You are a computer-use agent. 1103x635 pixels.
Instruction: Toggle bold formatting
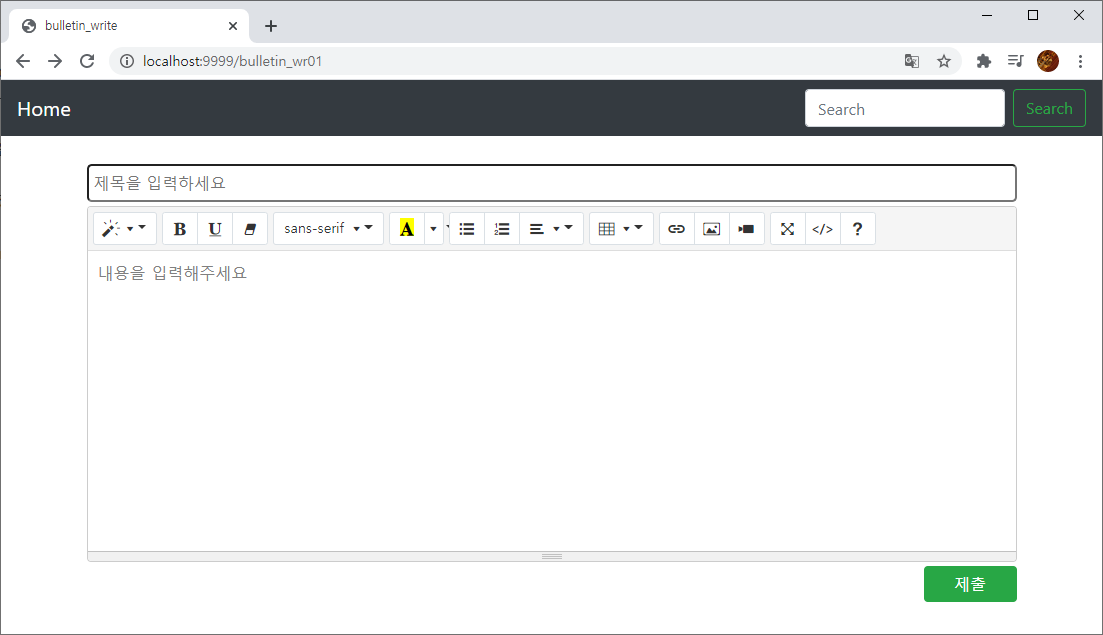[180, 229]
